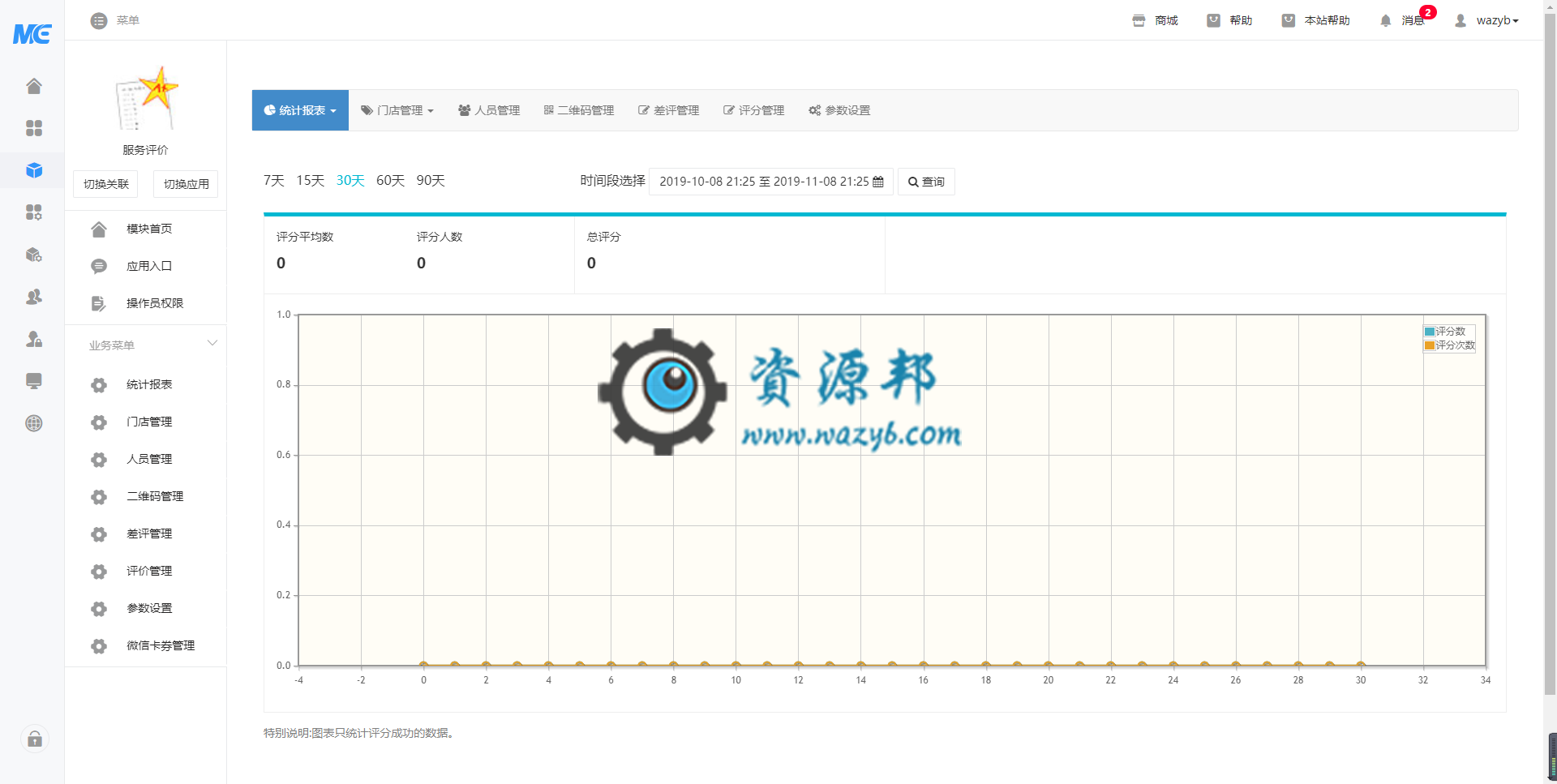The height and width of the screenshot is (784, 1557).
Task: Click gear icon beside sidebar 二维码管理
Action: (x=99, y=497)
